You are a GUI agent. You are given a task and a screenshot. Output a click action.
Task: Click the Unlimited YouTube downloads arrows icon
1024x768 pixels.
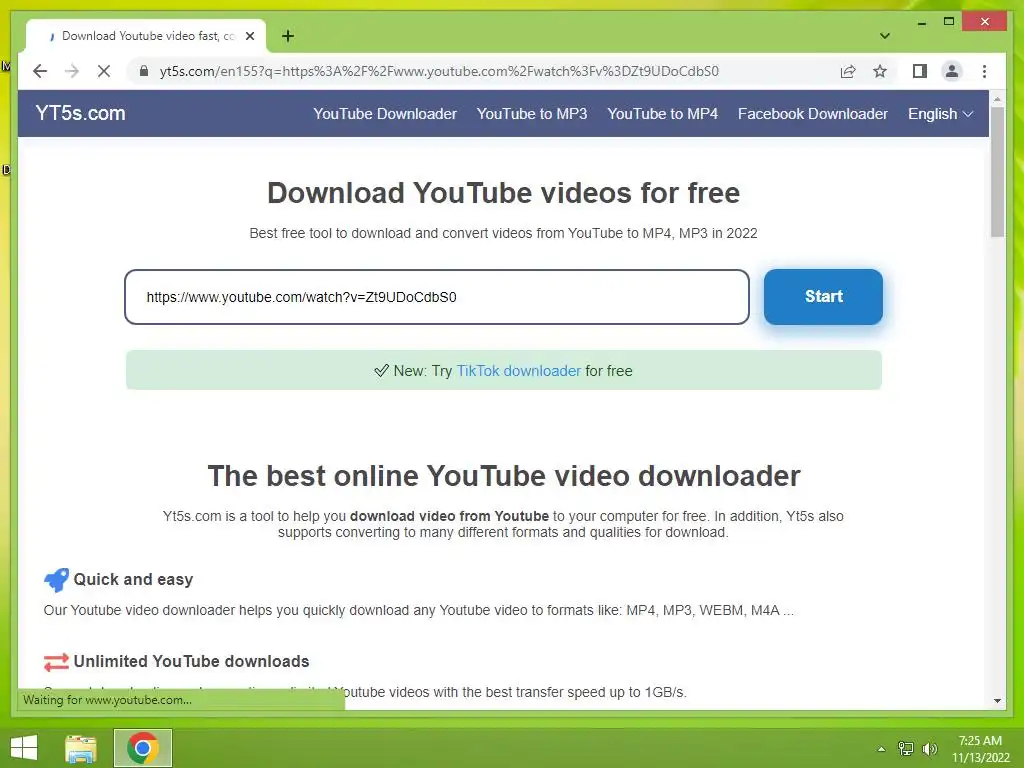click(56, 662)
